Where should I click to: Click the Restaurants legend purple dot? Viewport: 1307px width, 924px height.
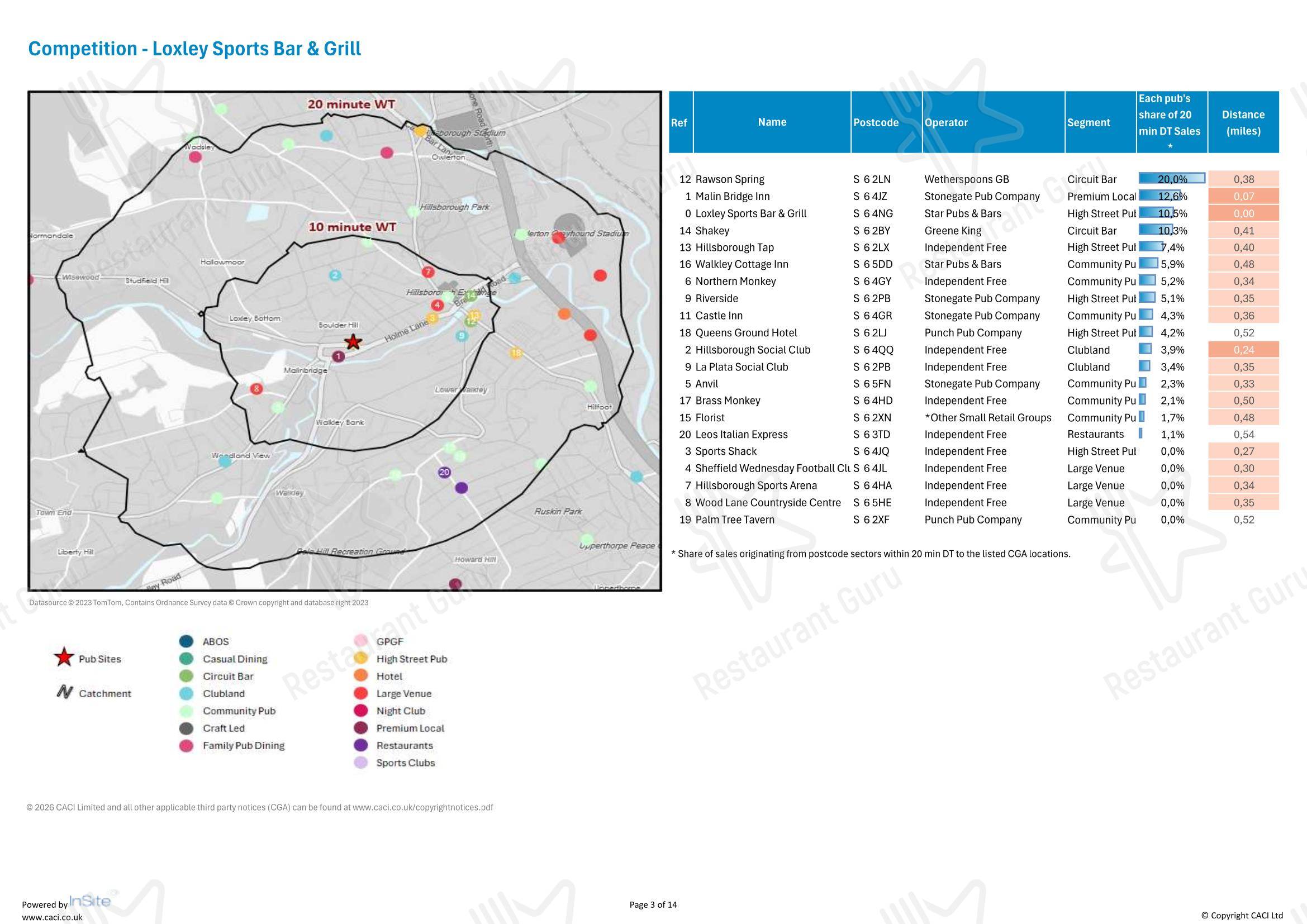(361, 745)
